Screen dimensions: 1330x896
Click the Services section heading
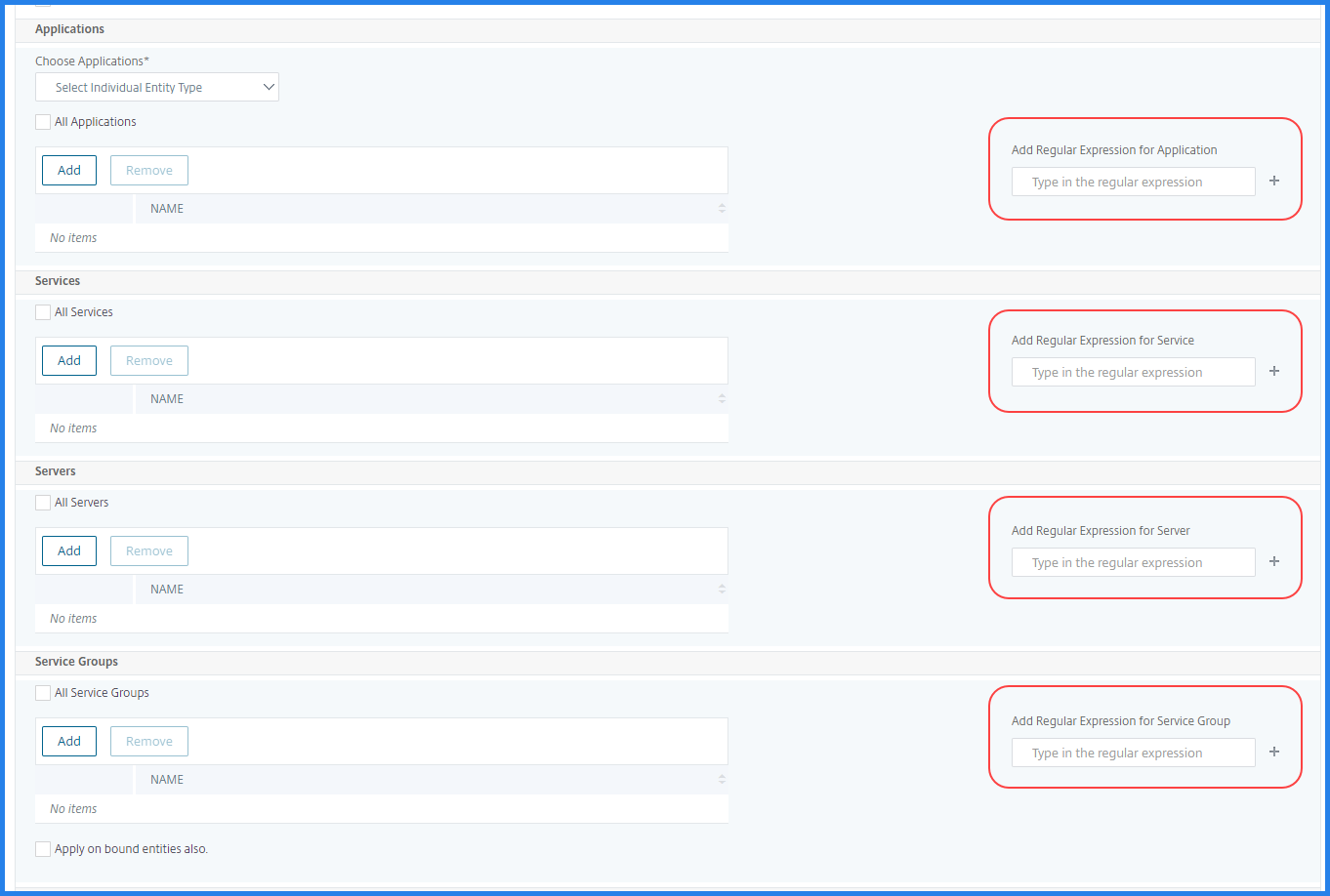click(58, 280)
